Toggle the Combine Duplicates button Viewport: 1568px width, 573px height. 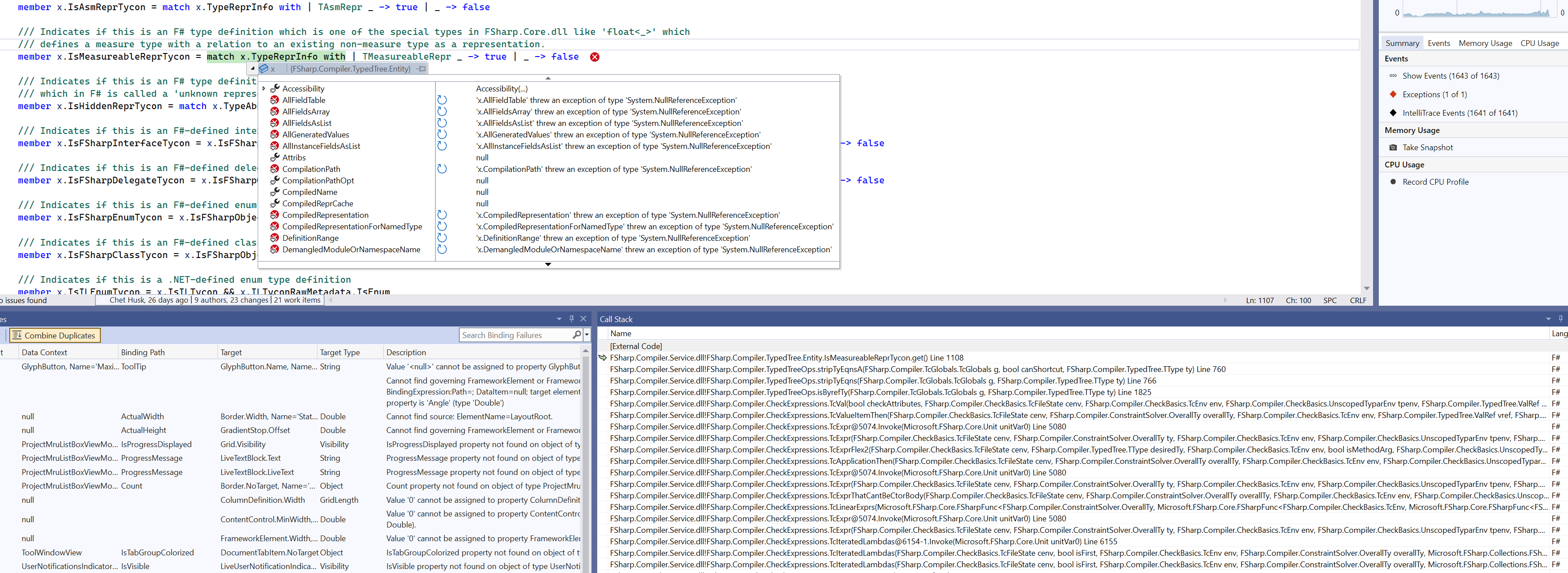tap(54, 335)
